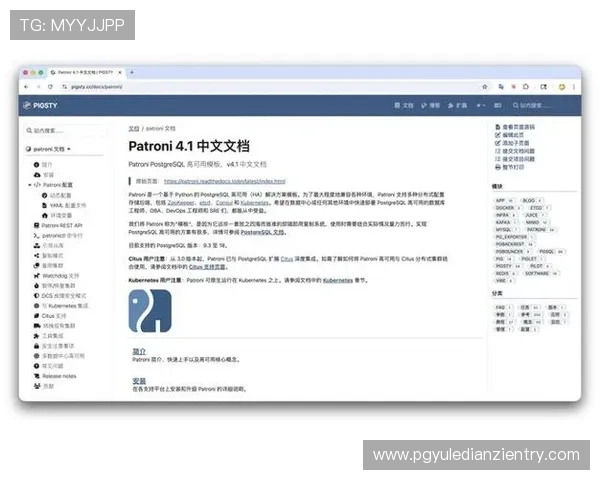Click the submit project issue link
Viewport: 600px width, 480px height.
pos(515,159)
